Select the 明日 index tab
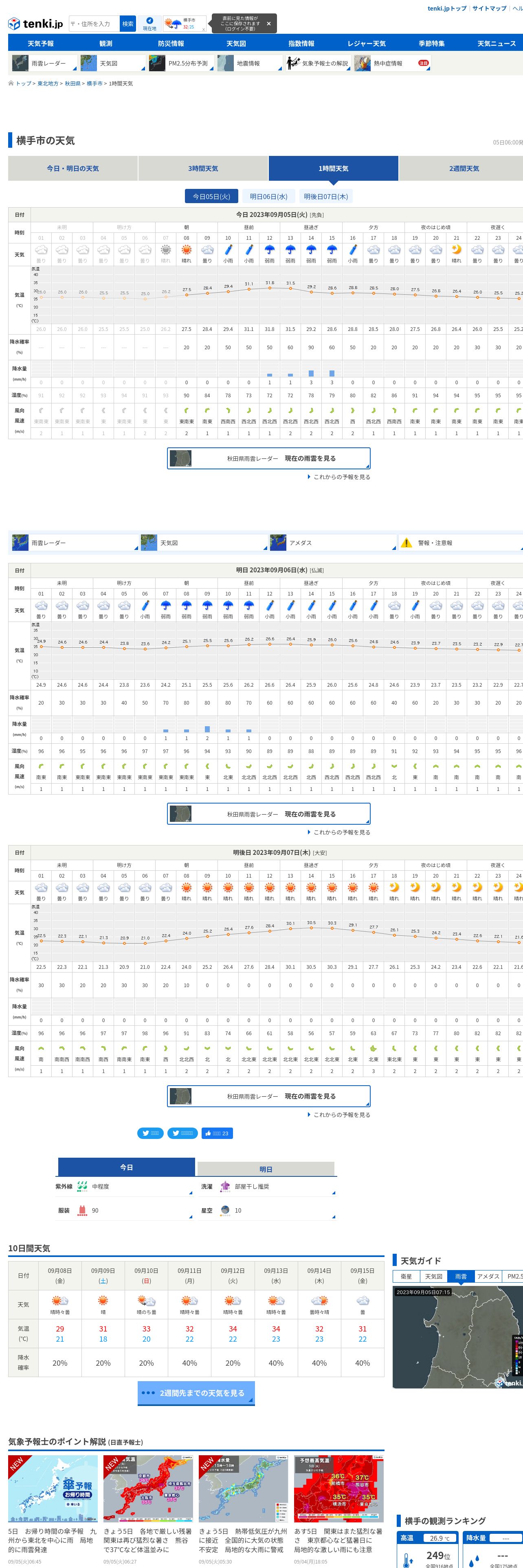The width and height of the screenshot is (523, 1568). [x=266, y=1169]
